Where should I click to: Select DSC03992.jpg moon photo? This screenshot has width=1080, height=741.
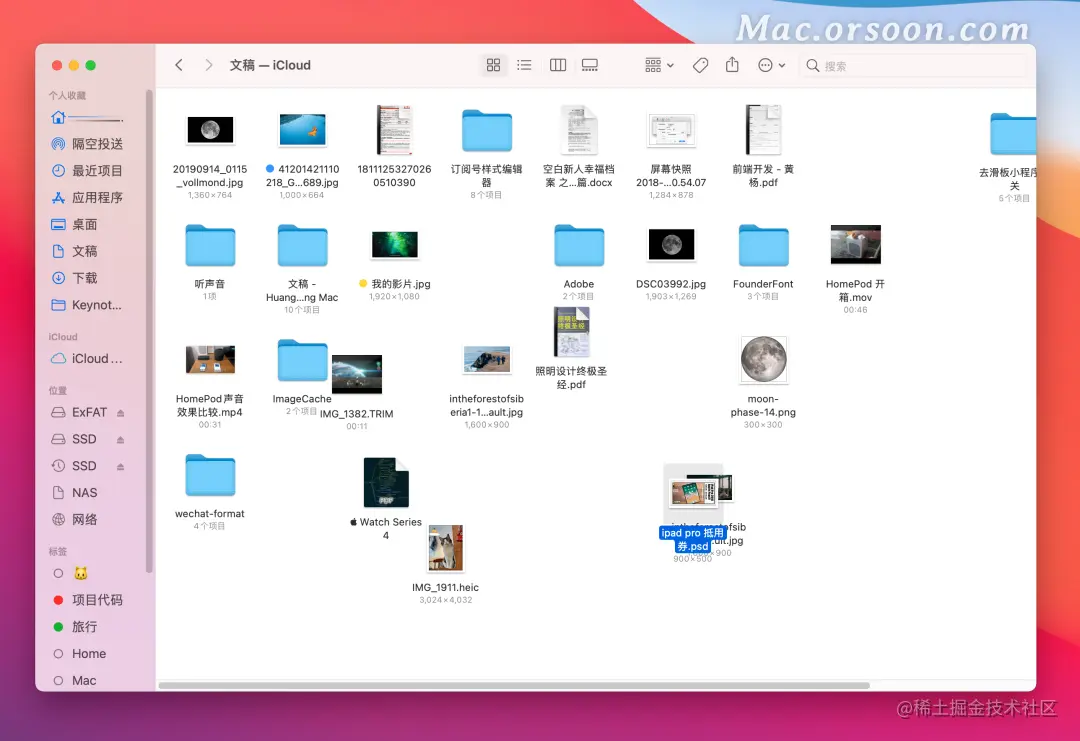(672, 244)
